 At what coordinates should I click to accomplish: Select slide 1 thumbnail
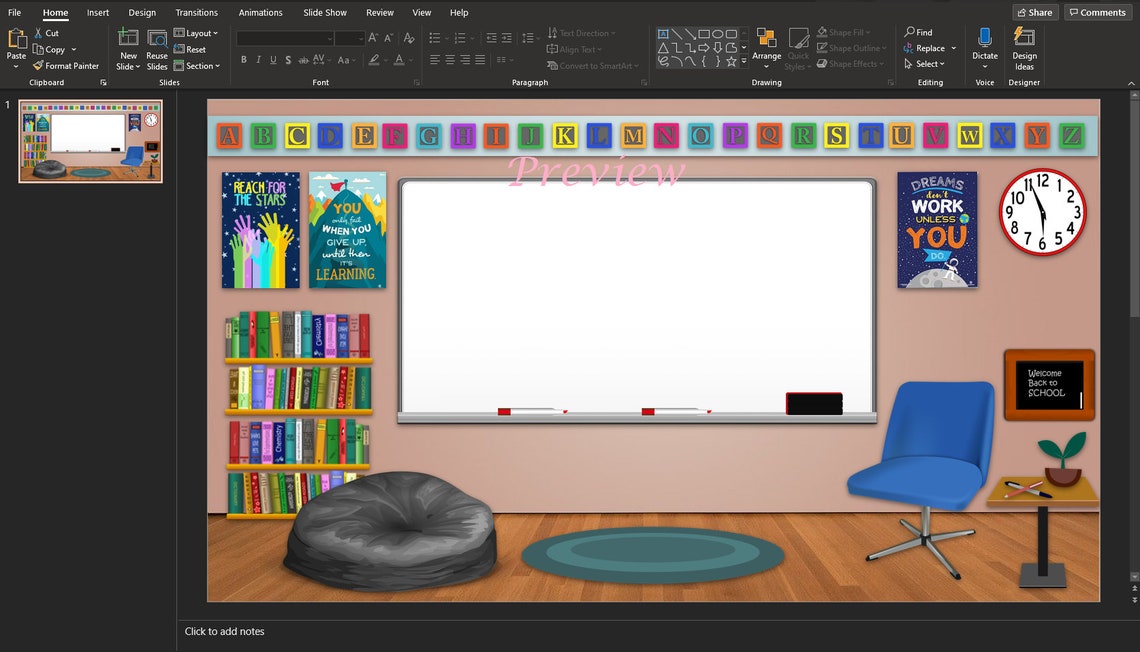(90, 141)
